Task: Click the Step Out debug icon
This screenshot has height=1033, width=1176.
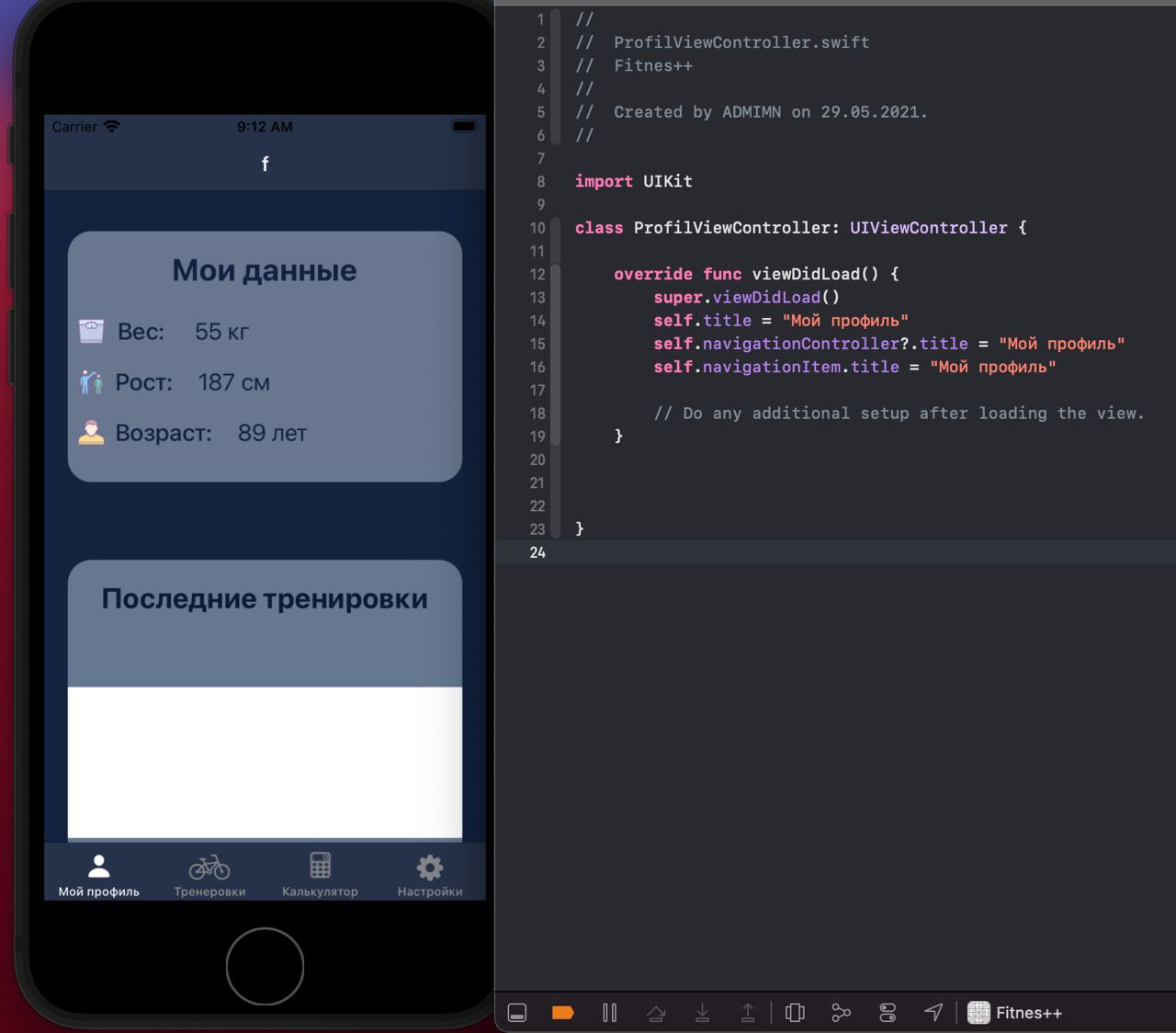Action: pos(748,1013)
